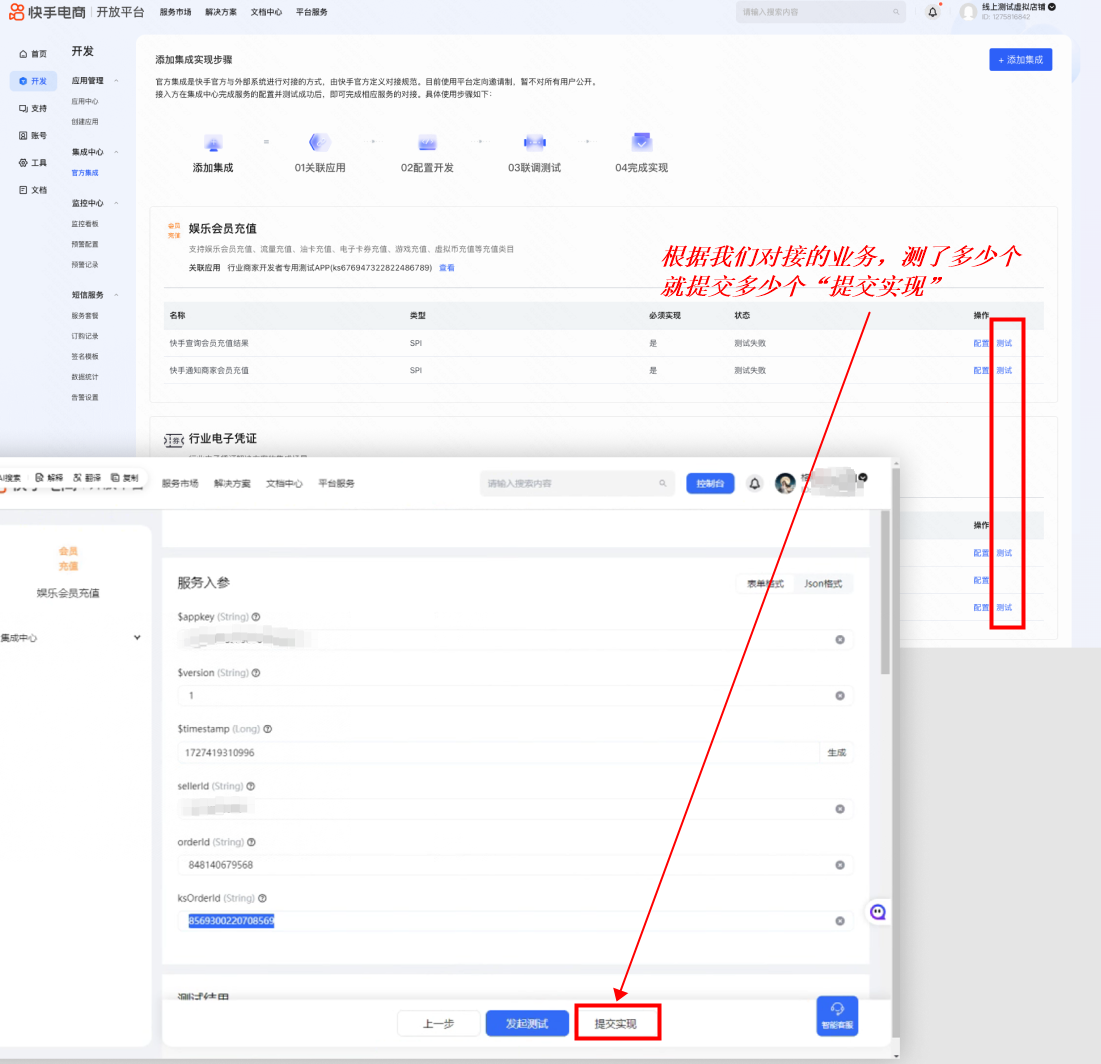Click the 复制 tool in the floating toolbar
Viewport: 1101px width, 1064px height.
point(125,478)
